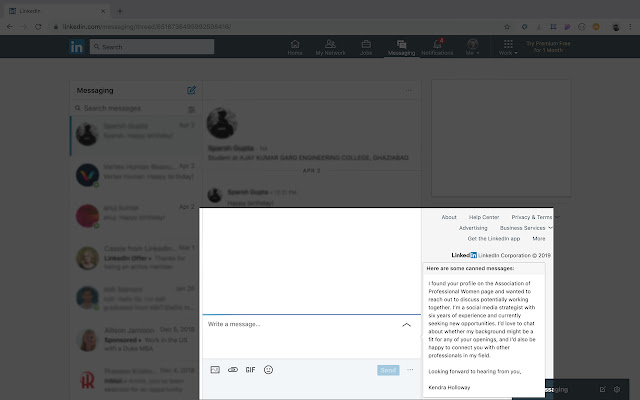The height and width of the screenshot is (400, 640).
Task: Click the More footer link
Action: pos(539,238)
